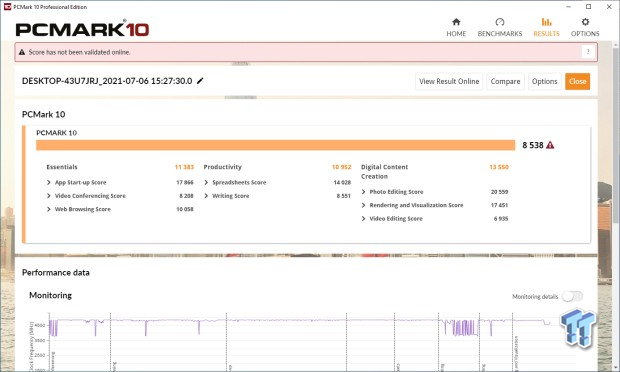
Task: Click the Essentials score 11 383
Action: click(184, 167)
